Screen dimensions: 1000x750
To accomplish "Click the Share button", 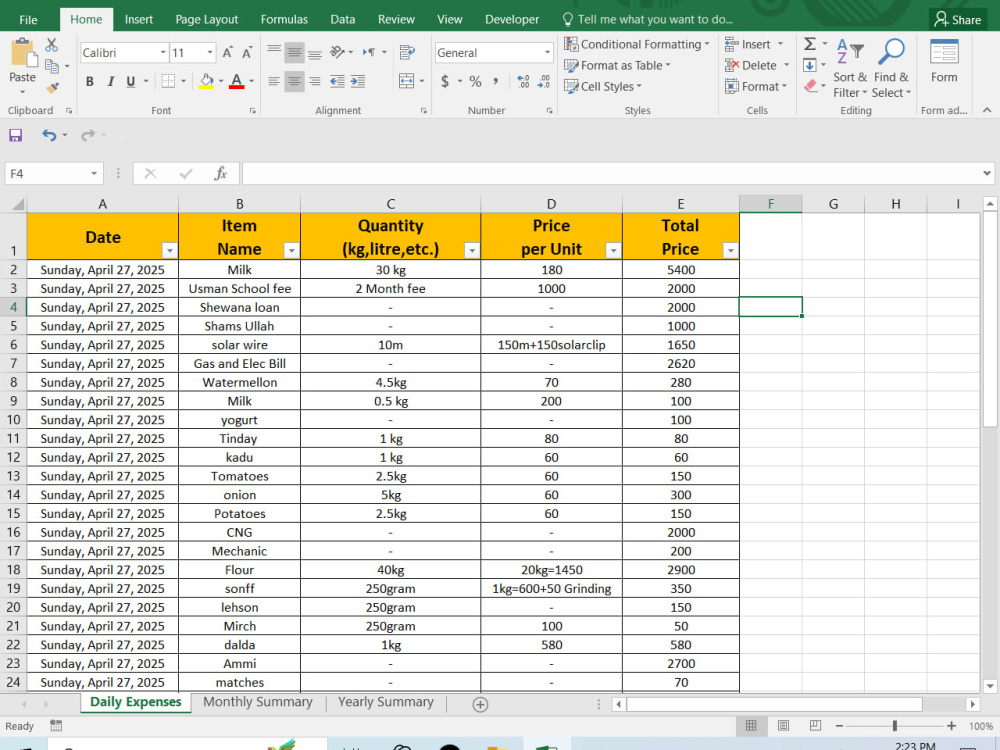I will [957, 20].
